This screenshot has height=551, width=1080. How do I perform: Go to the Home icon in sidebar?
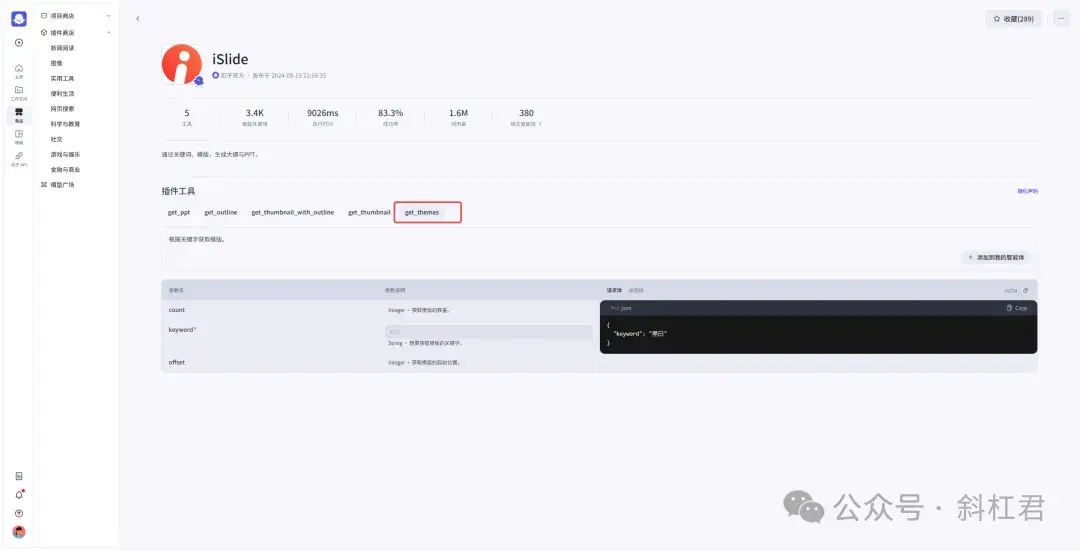19,70
